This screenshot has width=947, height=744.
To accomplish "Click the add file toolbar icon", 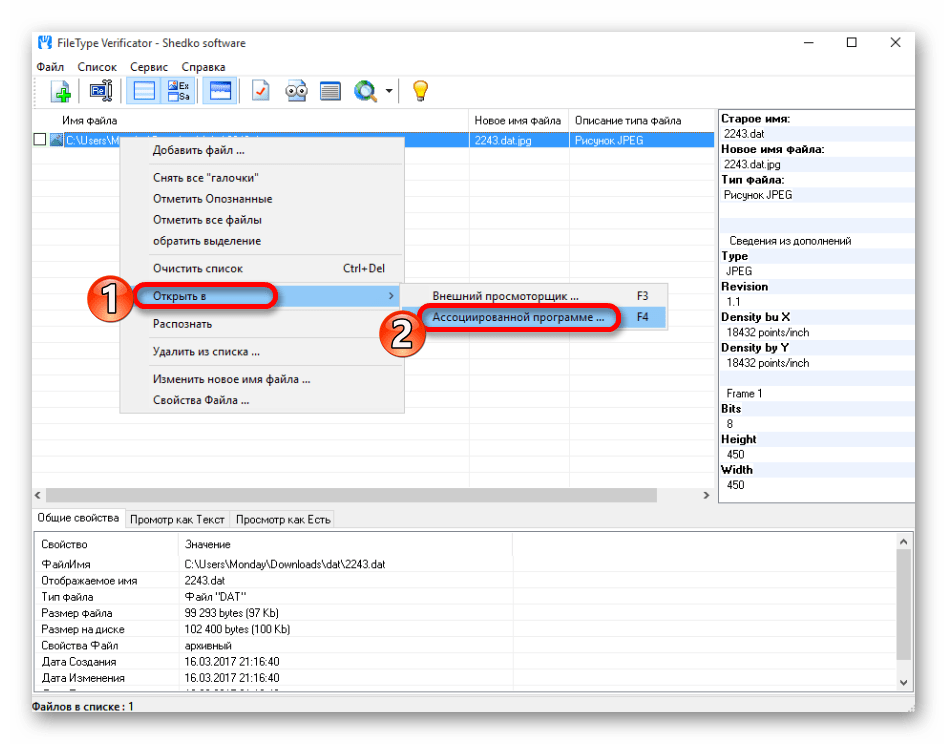I will [62, 92].
